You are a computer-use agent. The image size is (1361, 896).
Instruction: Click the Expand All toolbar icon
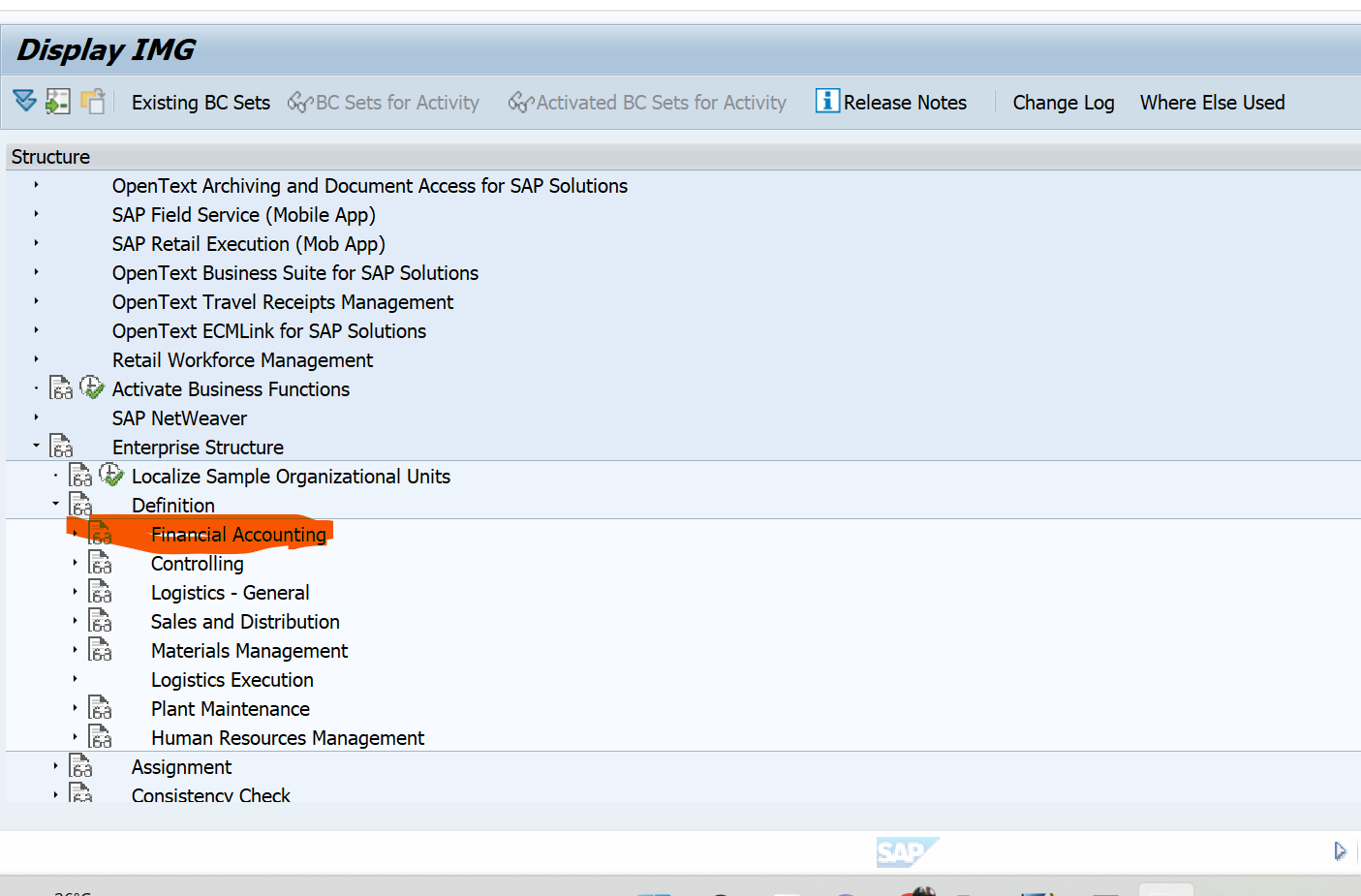point(25,101)
